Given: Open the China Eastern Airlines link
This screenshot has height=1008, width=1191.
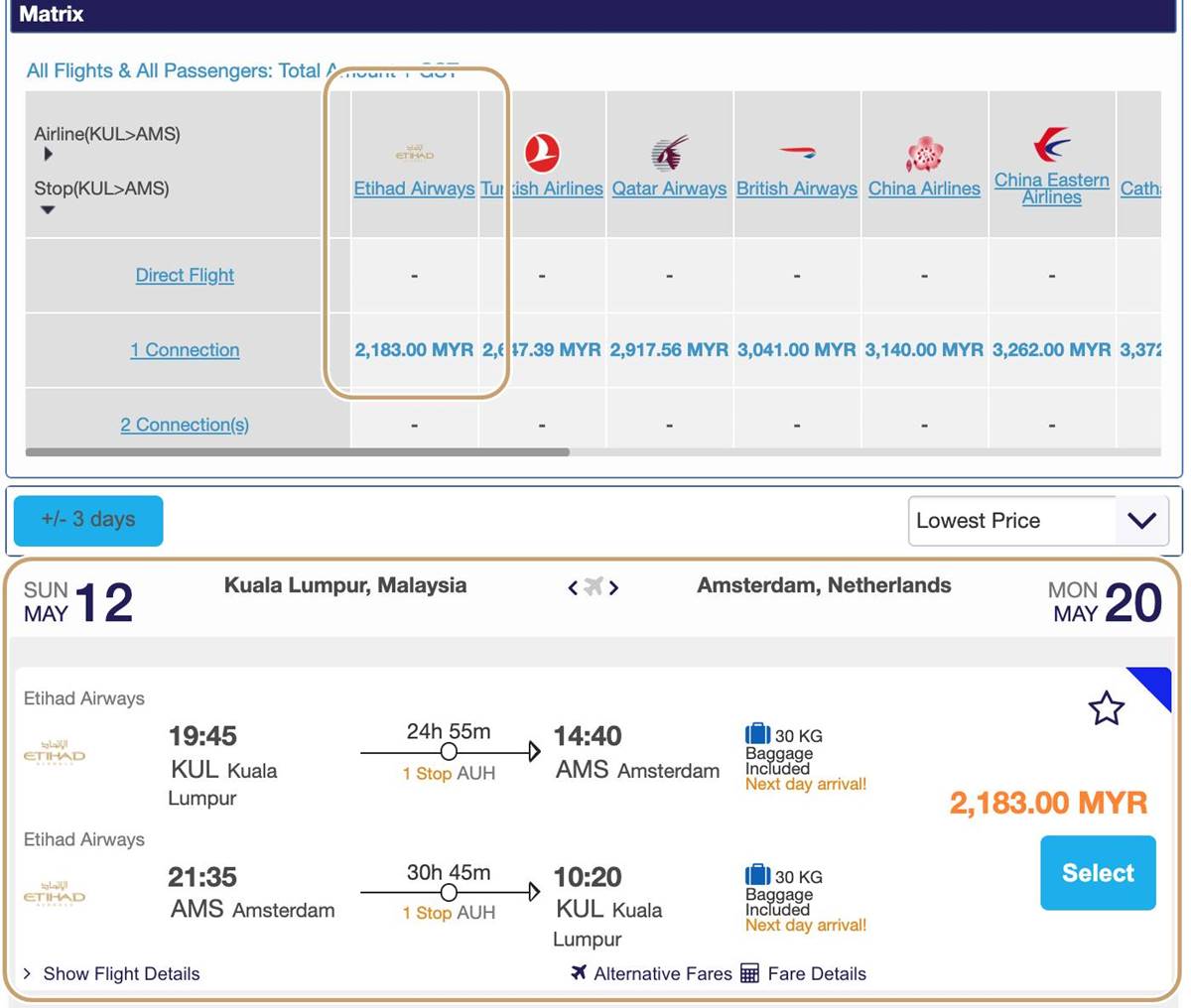Looking at the screenshot, I should pos(1052,189).
